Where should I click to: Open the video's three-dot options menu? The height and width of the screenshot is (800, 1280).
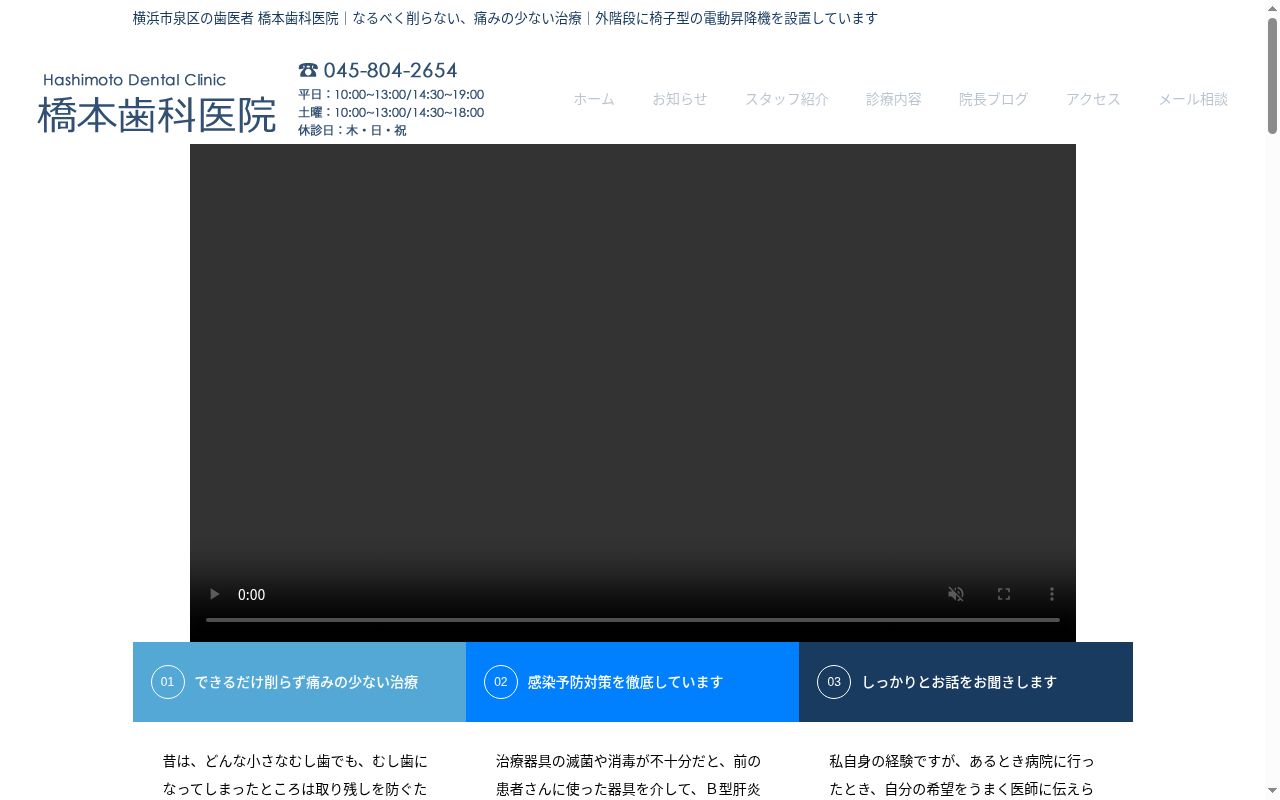tap(1052, 594)
